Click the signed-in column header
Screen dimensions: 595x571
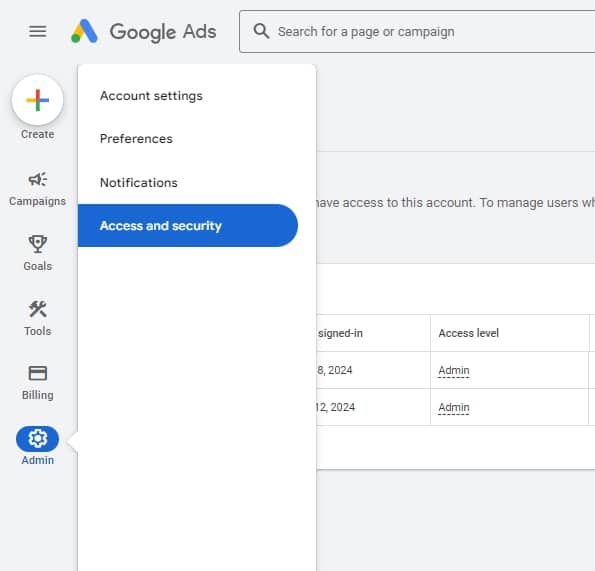point(340,333)
